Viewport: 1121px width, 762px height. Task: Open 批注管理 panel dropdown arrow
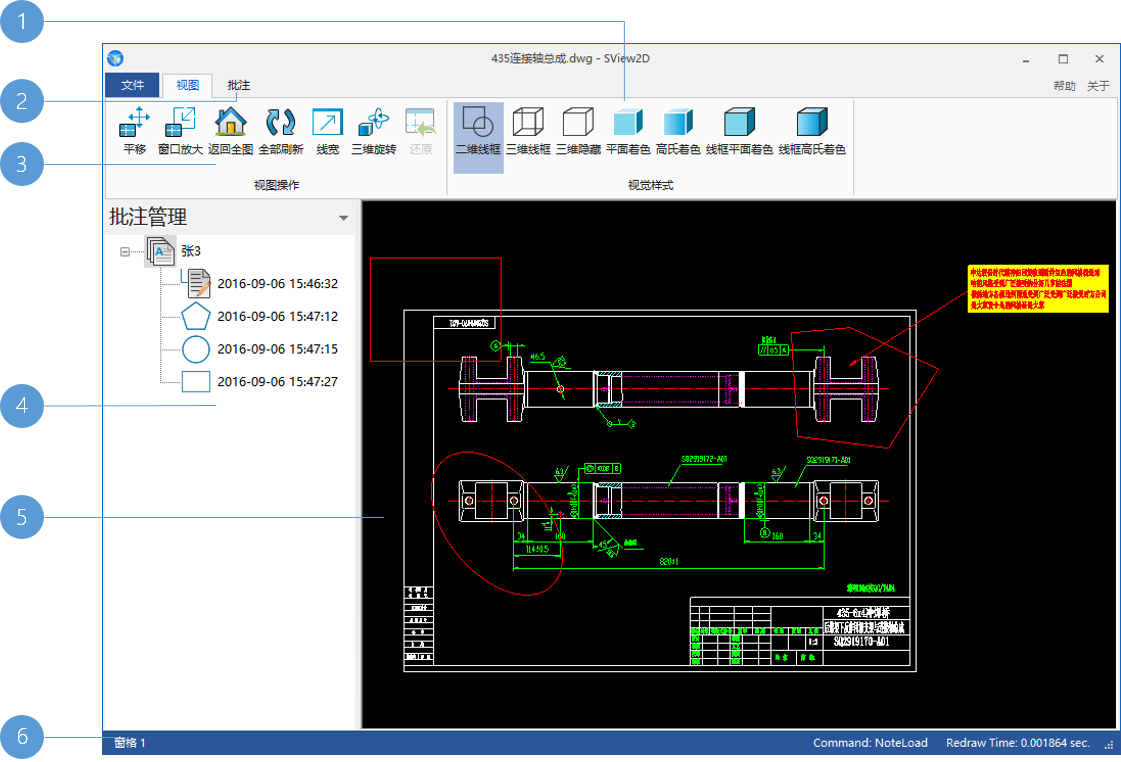pos(344,218)
